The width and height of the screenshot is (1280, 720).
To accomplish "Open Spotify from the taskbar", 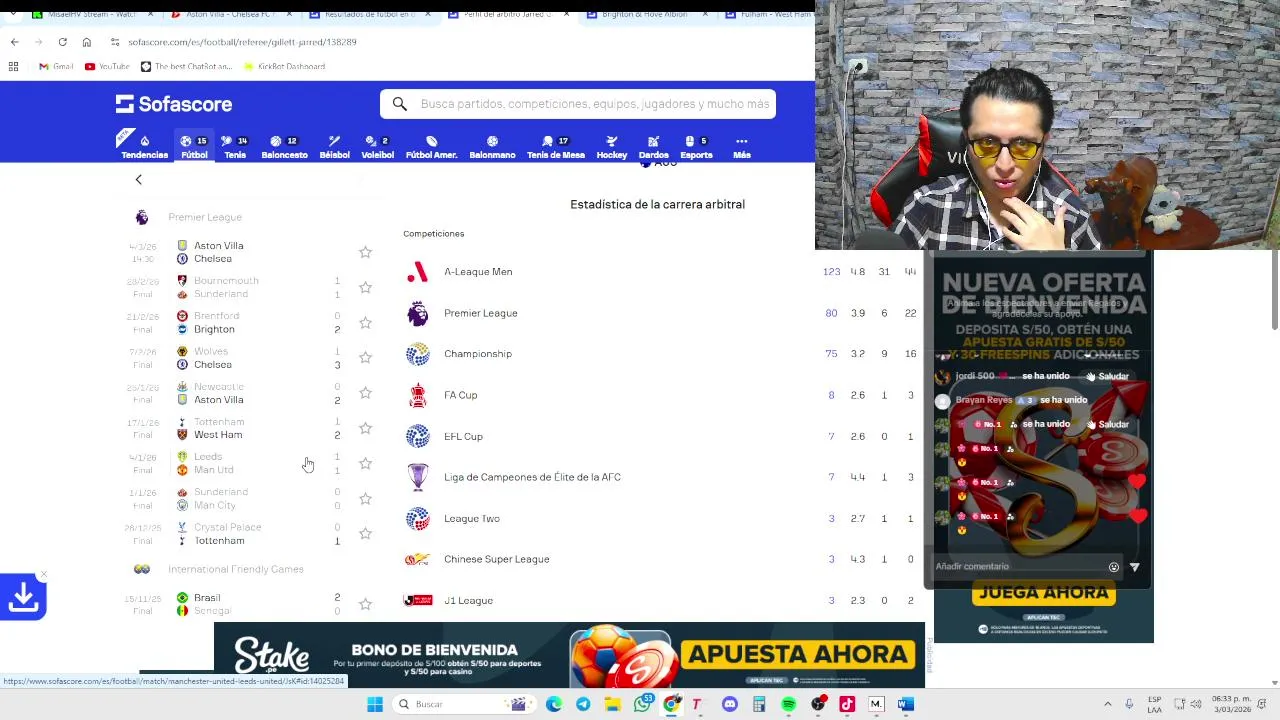I will [x=788, y=704].
